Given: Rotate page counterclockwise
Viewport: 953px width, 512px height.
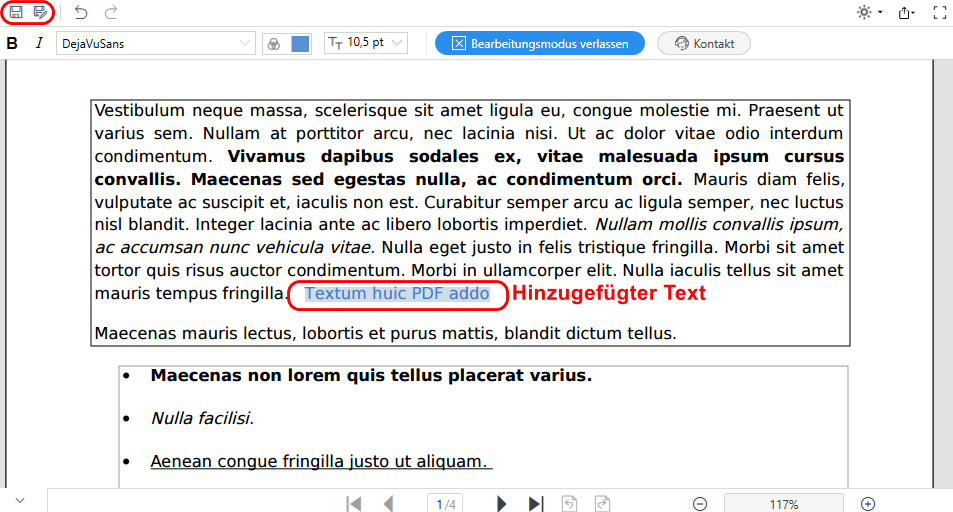Looking at the screenshot, I should 569,503.
